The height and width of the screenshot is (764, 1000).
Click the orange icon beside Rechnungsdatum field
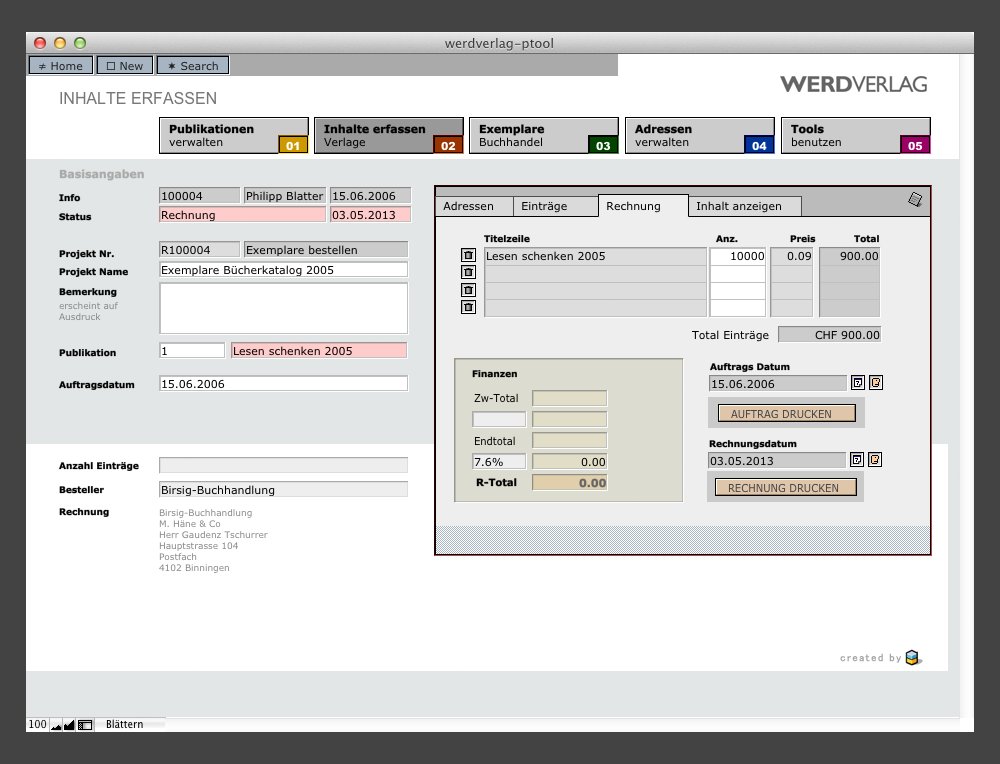(875, 460)
